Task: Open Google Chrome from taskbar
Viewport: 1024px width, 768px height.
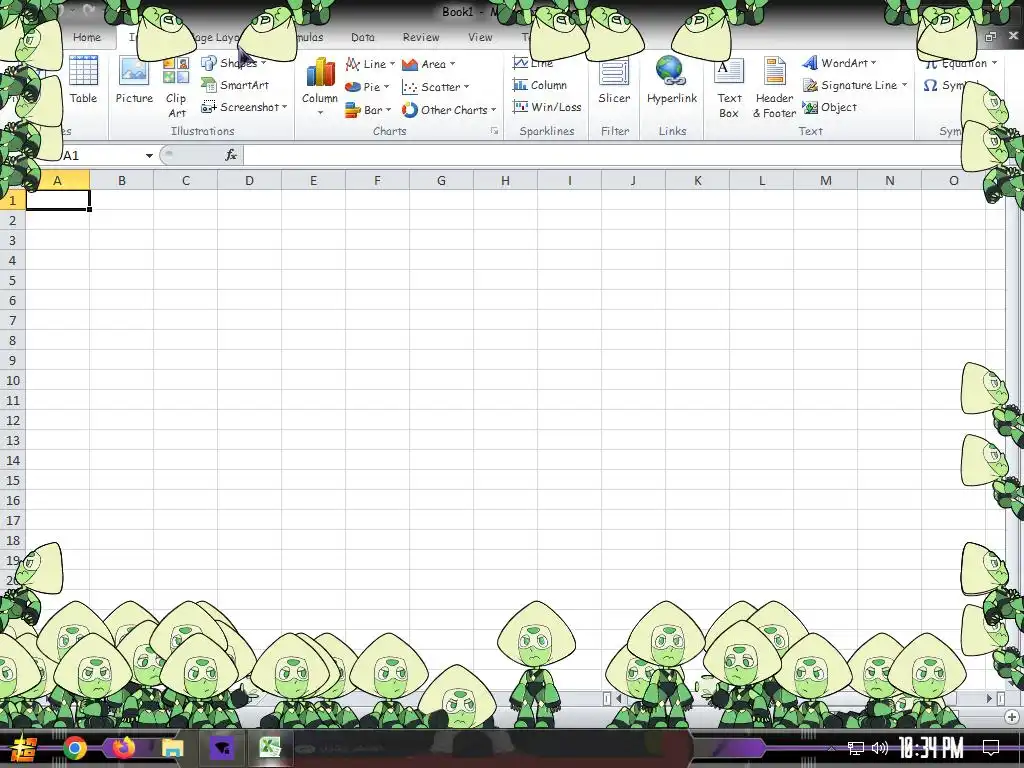Action: 74,748
